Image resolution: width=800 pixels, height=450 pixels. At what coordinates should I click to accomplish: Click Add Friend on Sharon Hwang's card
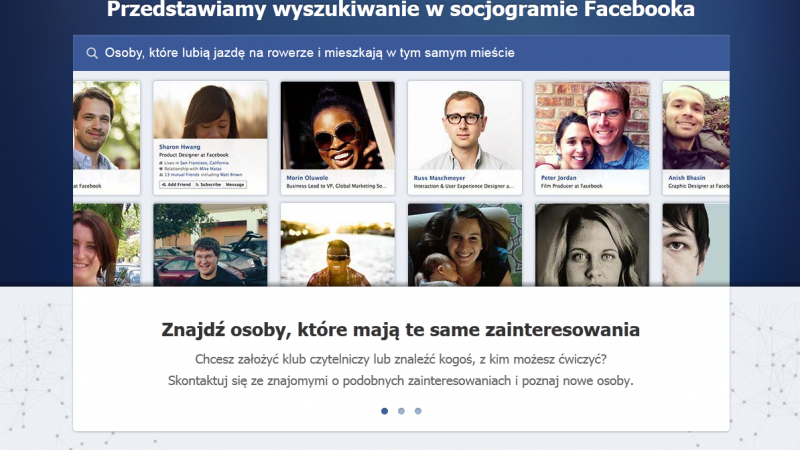point(176,185)
